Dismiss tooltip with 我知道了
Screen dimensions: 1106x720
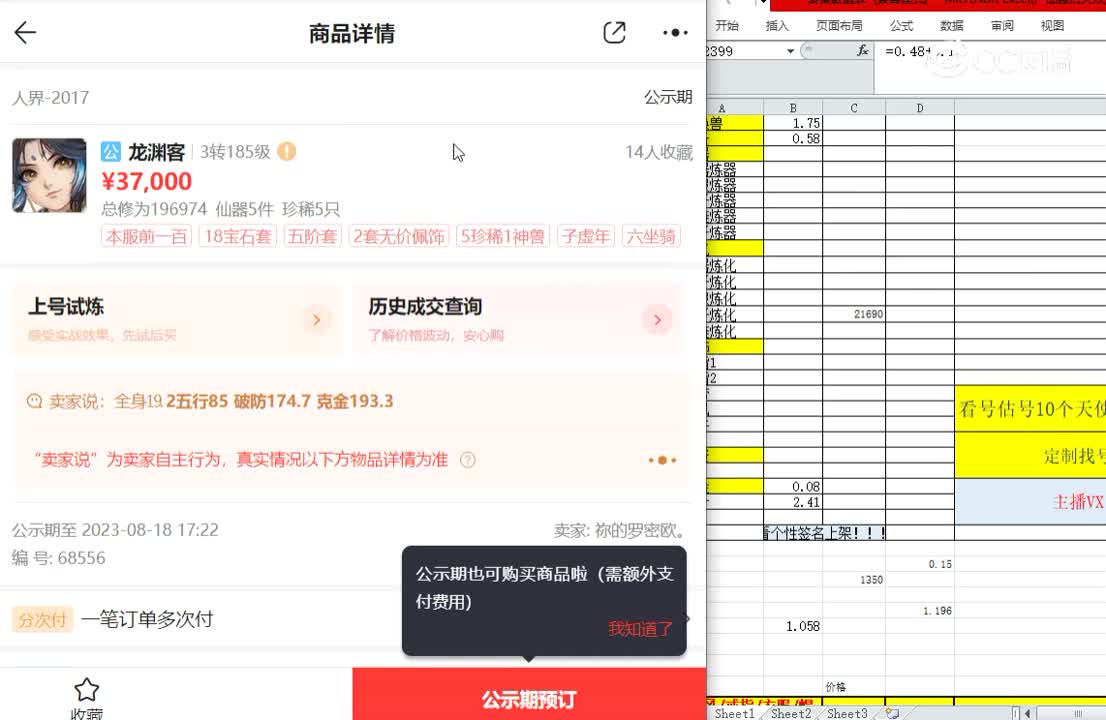[640, 628]
